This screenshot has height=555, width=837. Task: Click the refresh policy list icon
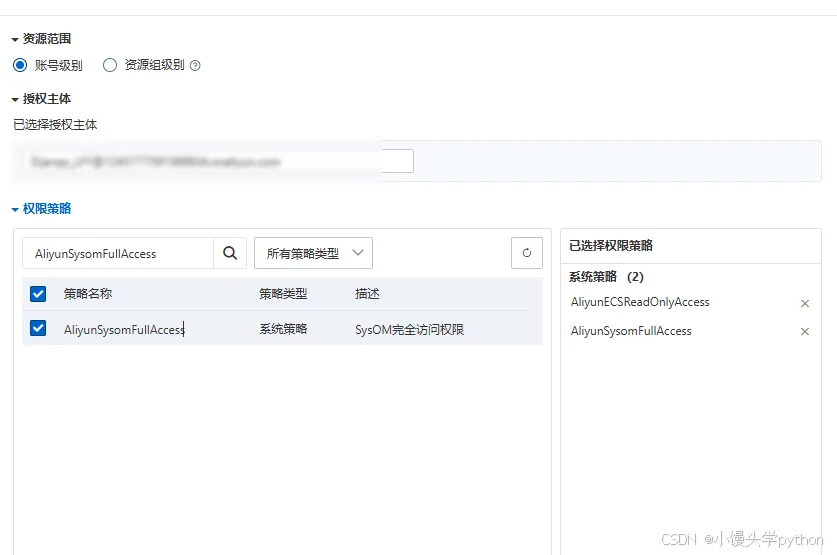(527, 253)
